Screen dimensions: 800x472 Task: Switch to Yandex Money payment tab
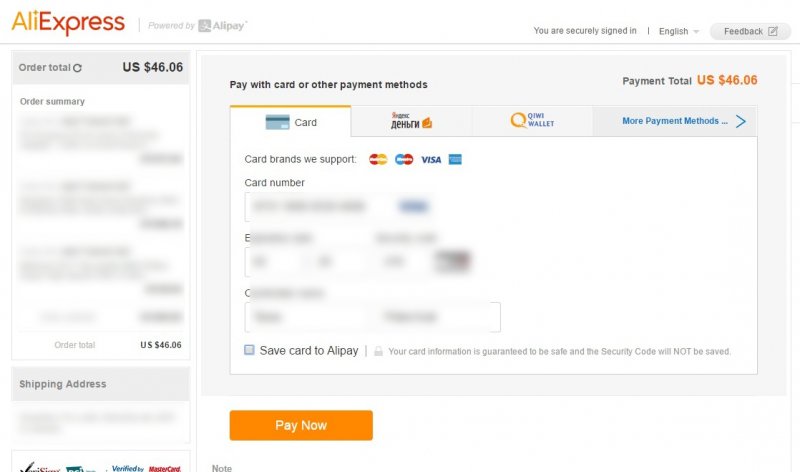click(x=411, y=122)
